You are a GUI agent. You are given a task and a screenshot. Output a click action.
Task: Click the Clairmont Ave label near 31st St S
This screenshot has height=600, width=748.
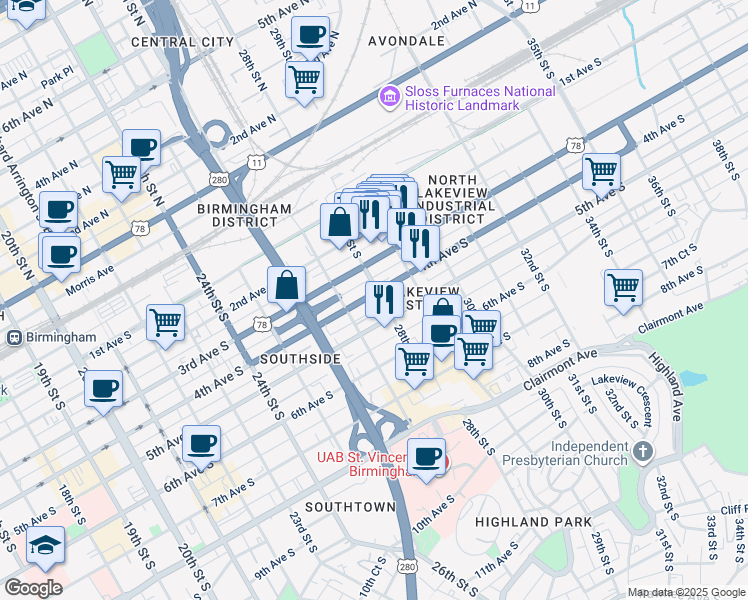pyautogui.click(x=560, y=369)
